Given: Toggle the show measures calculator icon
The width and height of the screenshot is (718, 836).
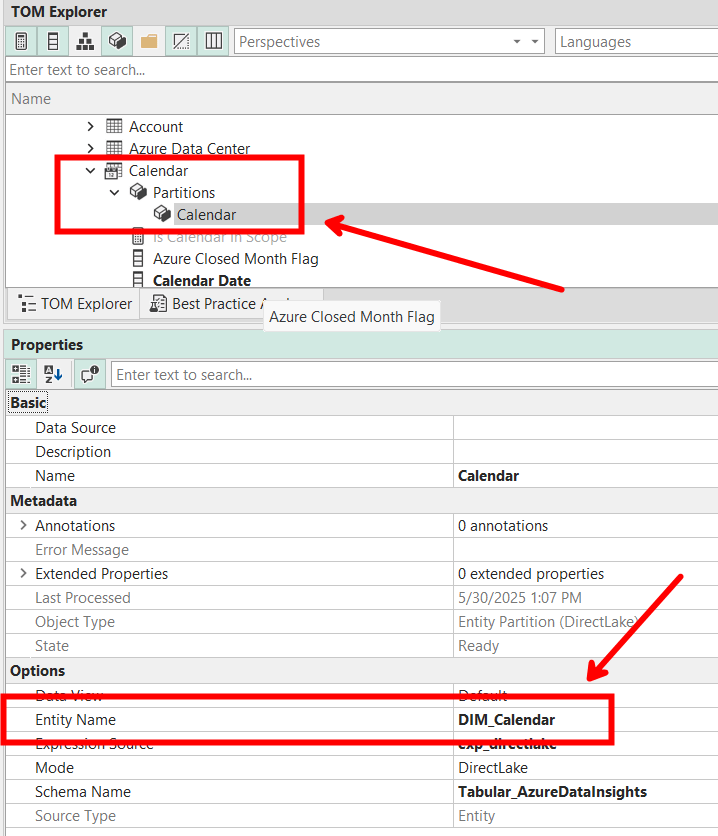Looking at the screenshot, I should 21,42.
